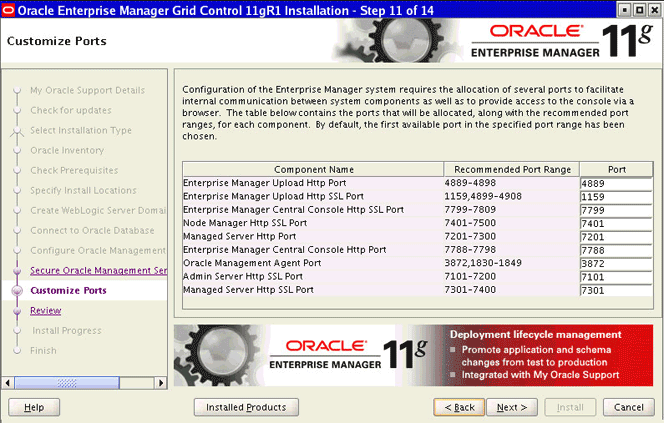Edit Node Manager Http SSL Port field 7401

pos(616,224)
